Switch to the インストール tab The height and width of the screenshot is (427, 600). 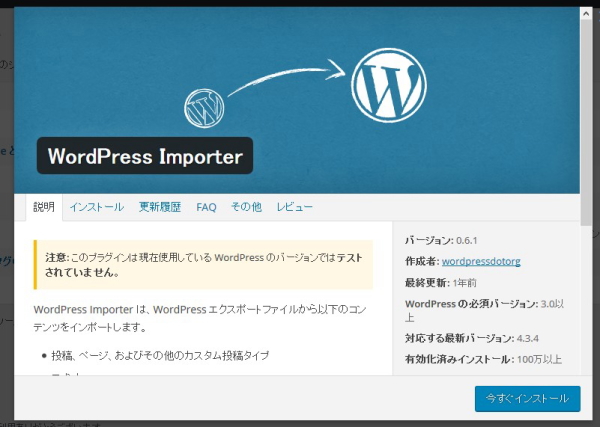point(97,207)
